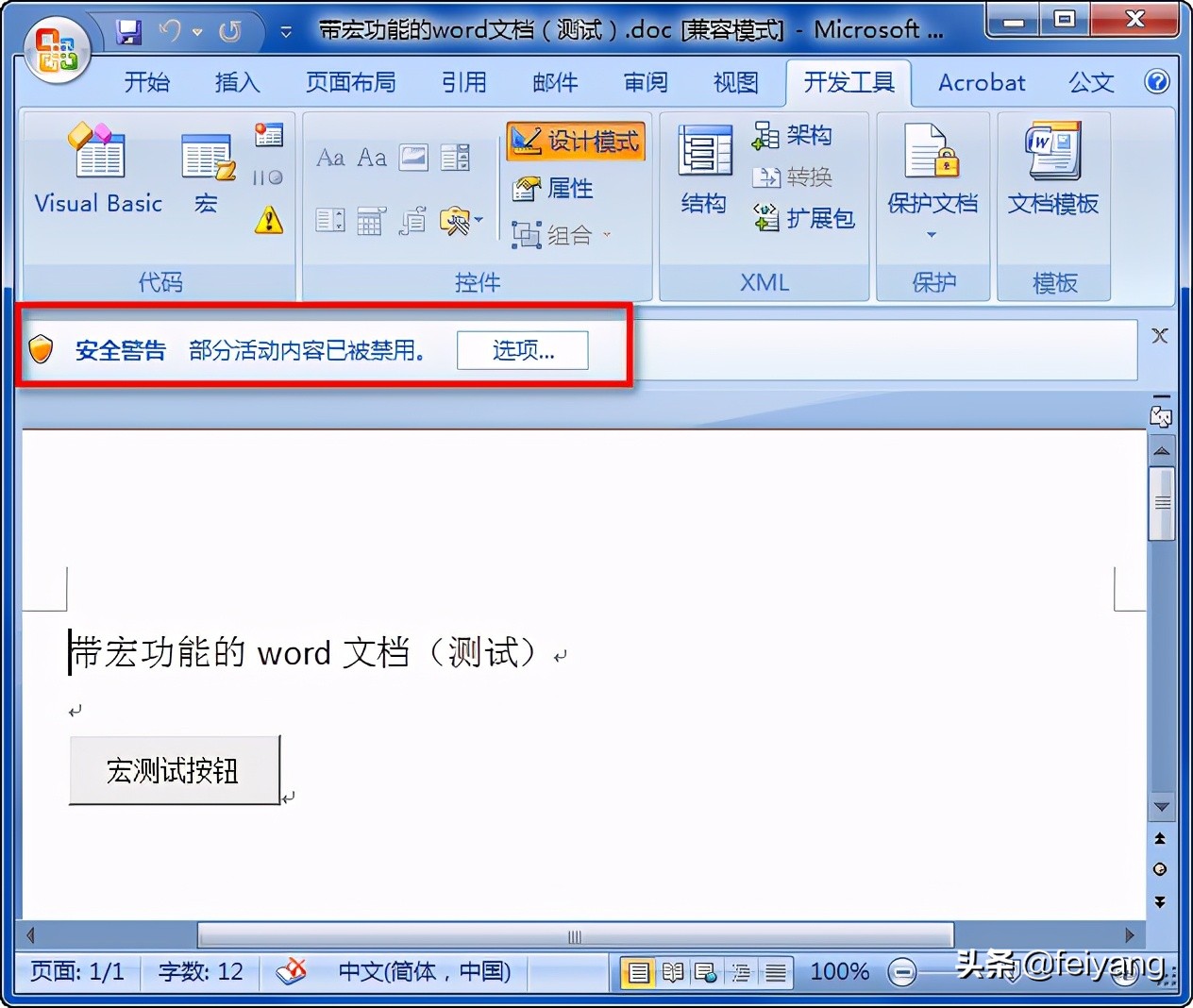Open macro security settings warning icon

[269, 220]
